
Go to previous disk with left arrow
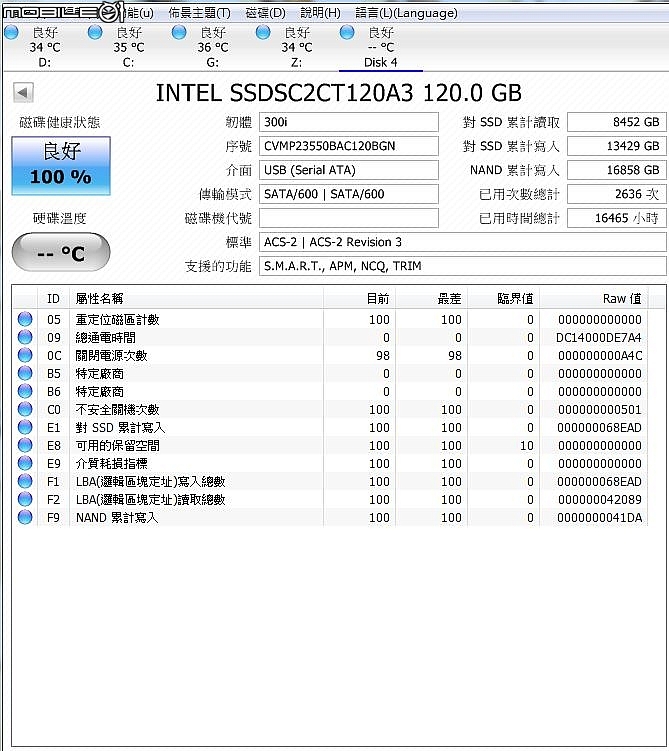(x=23, y=92)
